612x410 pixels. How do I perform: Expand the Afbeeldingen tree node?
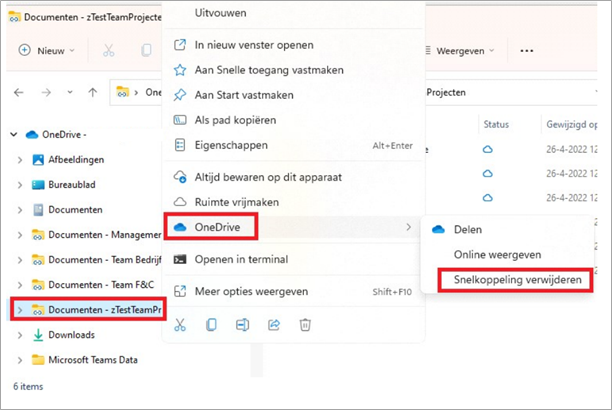[20, 160]
